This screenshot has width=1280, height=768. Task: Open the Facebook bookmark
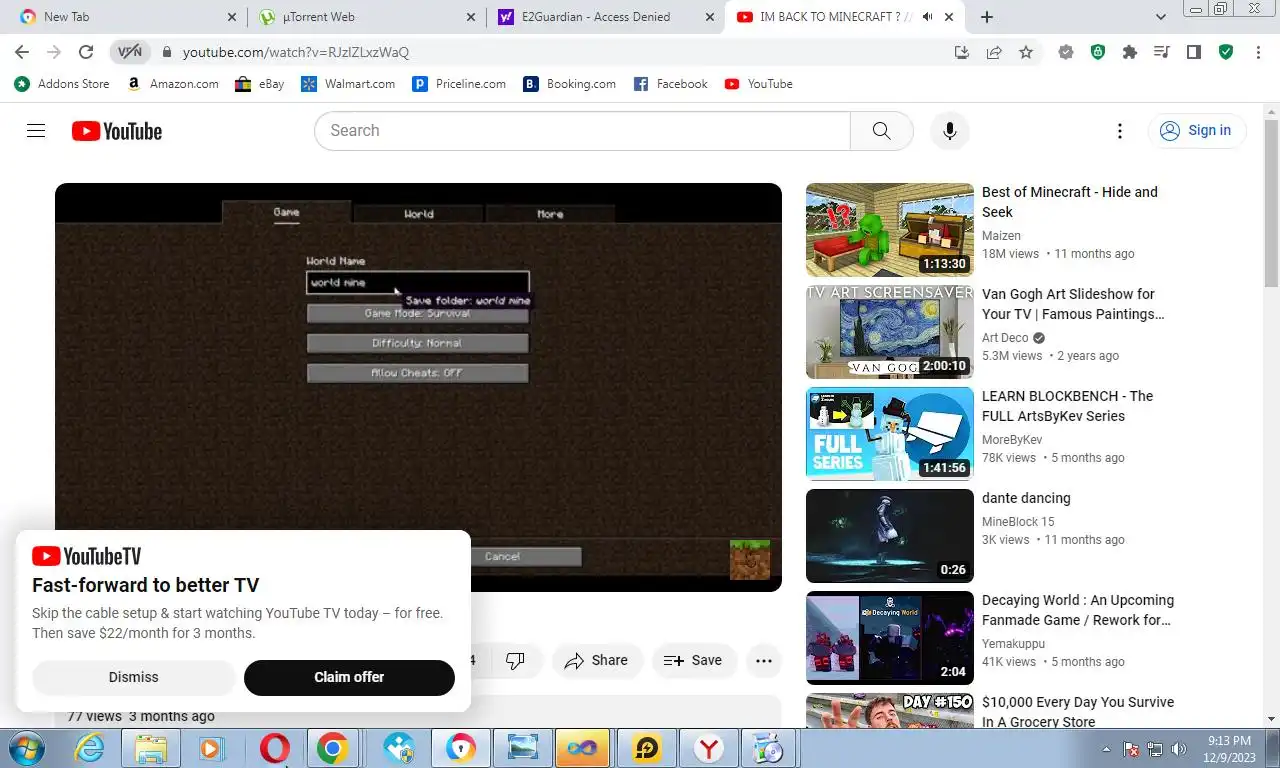(x=670, y=84)
